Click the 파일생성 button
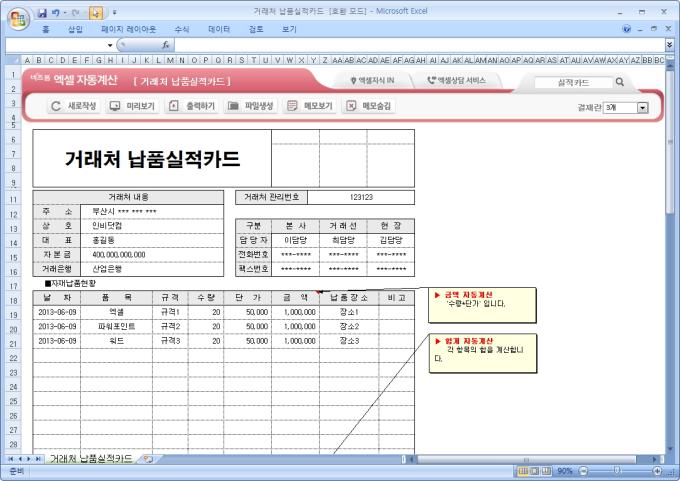Viewport: 680px width, 481px height. 251,106
